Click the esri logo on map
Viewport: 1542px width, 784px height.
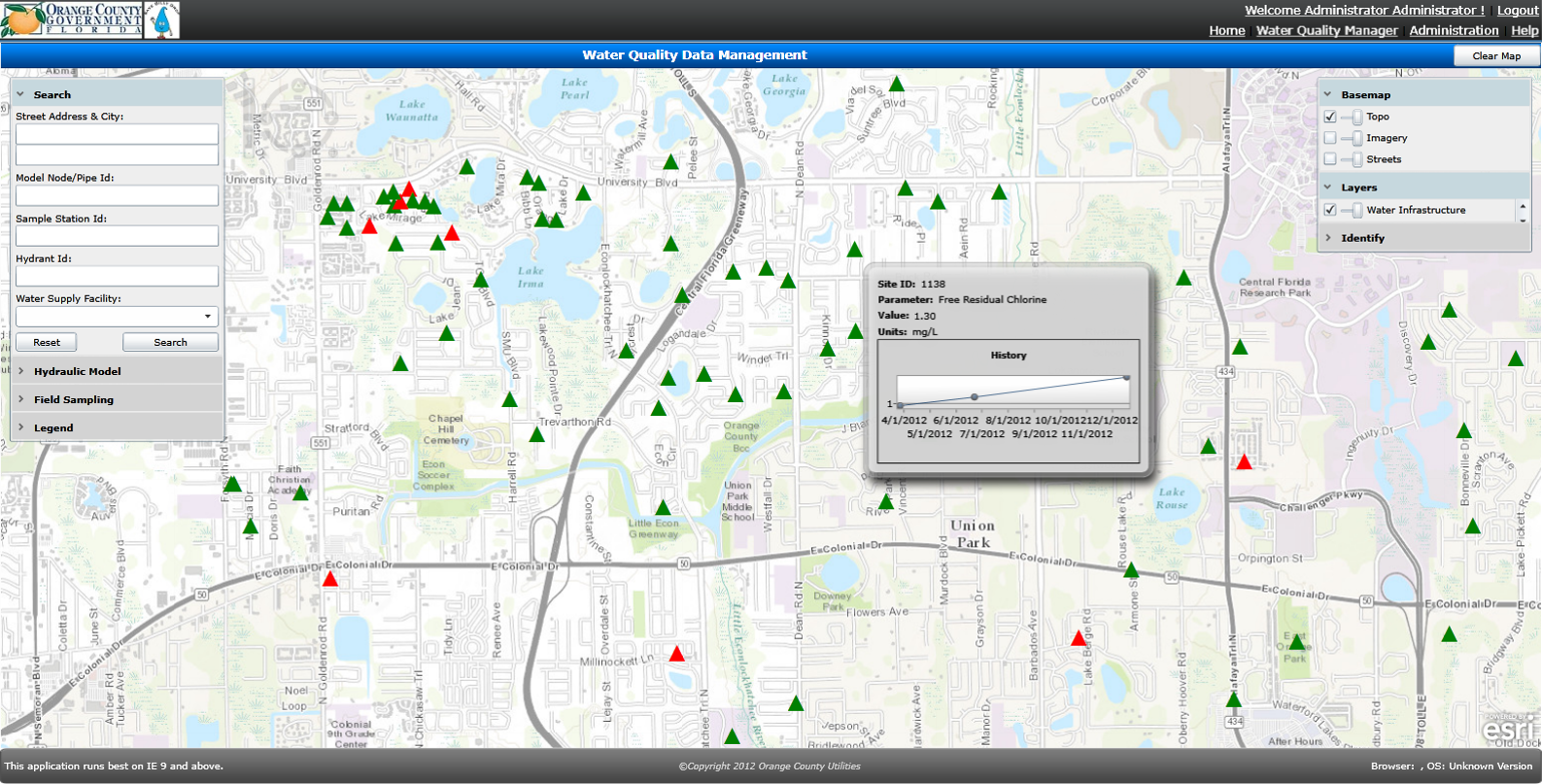click(1508, 728)
